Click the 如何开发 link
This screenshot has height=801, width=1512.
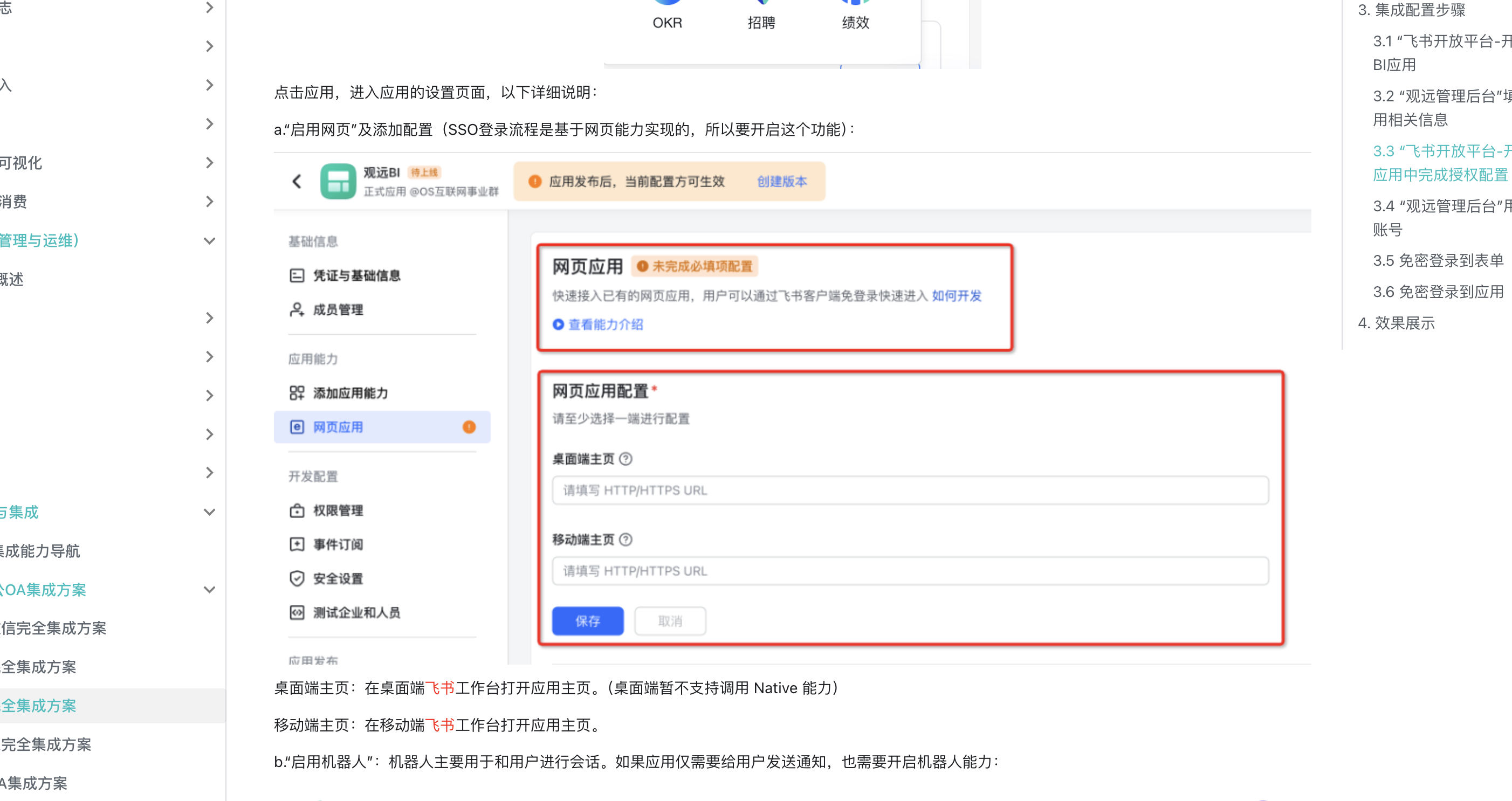point(957,296)
